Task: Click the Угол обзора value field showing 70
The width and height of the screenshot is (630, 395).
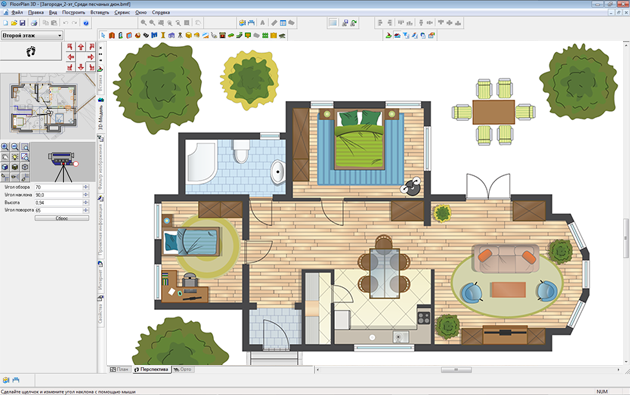Action: click(59, 187)
